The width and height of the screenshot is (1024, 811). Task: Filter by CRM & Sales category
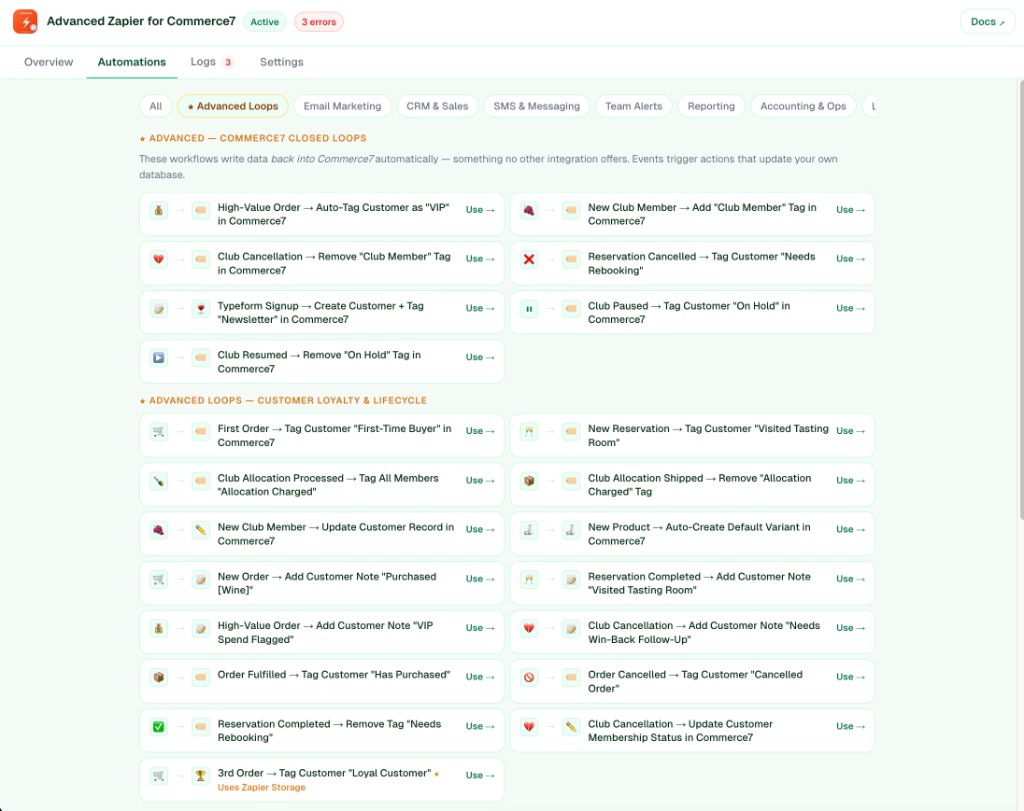[x=437, y=106]
